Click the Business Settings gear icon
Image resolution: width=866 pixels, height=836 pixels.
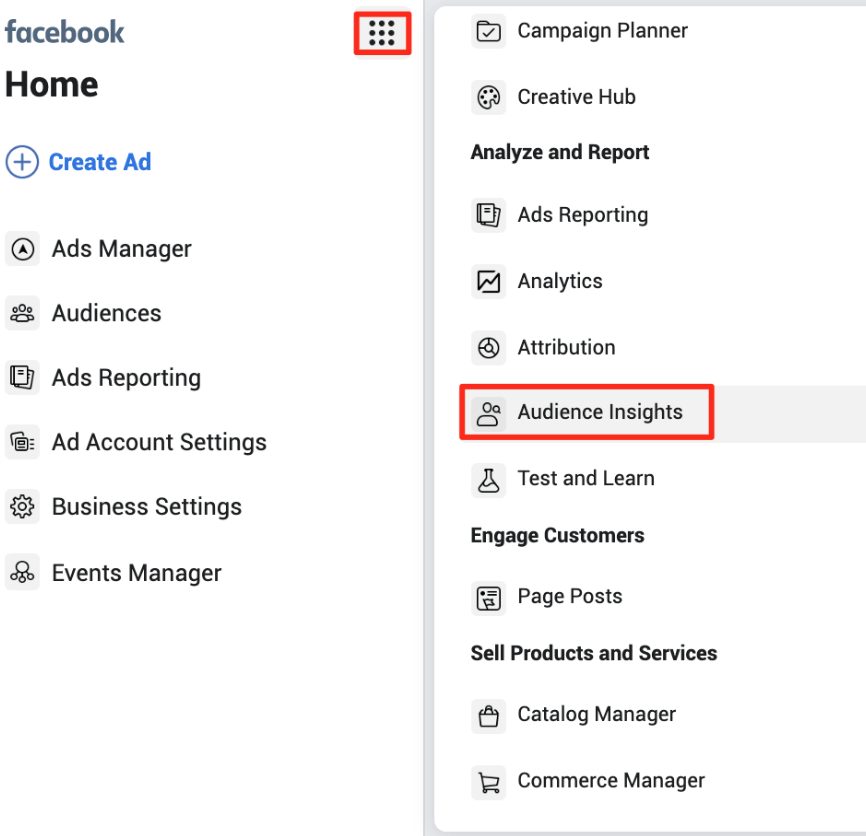pyautogui.click(x=22, y=506)
